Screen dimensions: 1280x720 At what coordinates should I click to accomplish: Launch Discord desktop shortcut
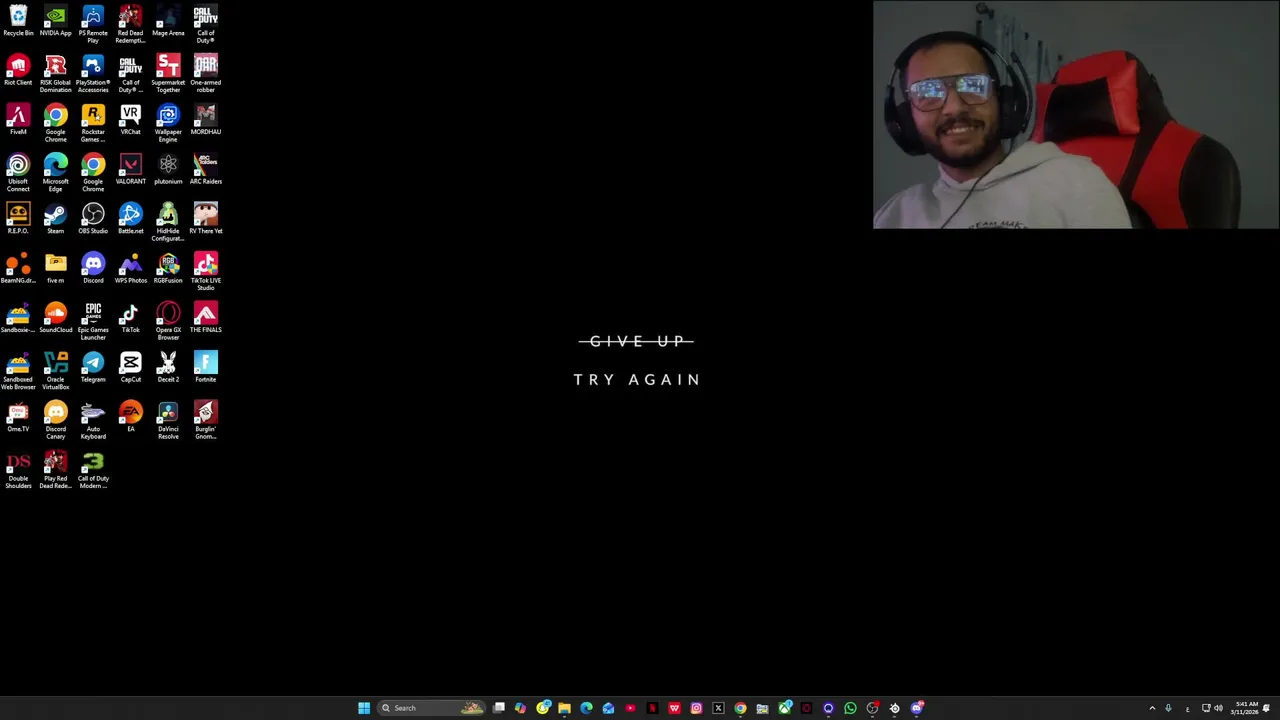[x=93, y=269]
